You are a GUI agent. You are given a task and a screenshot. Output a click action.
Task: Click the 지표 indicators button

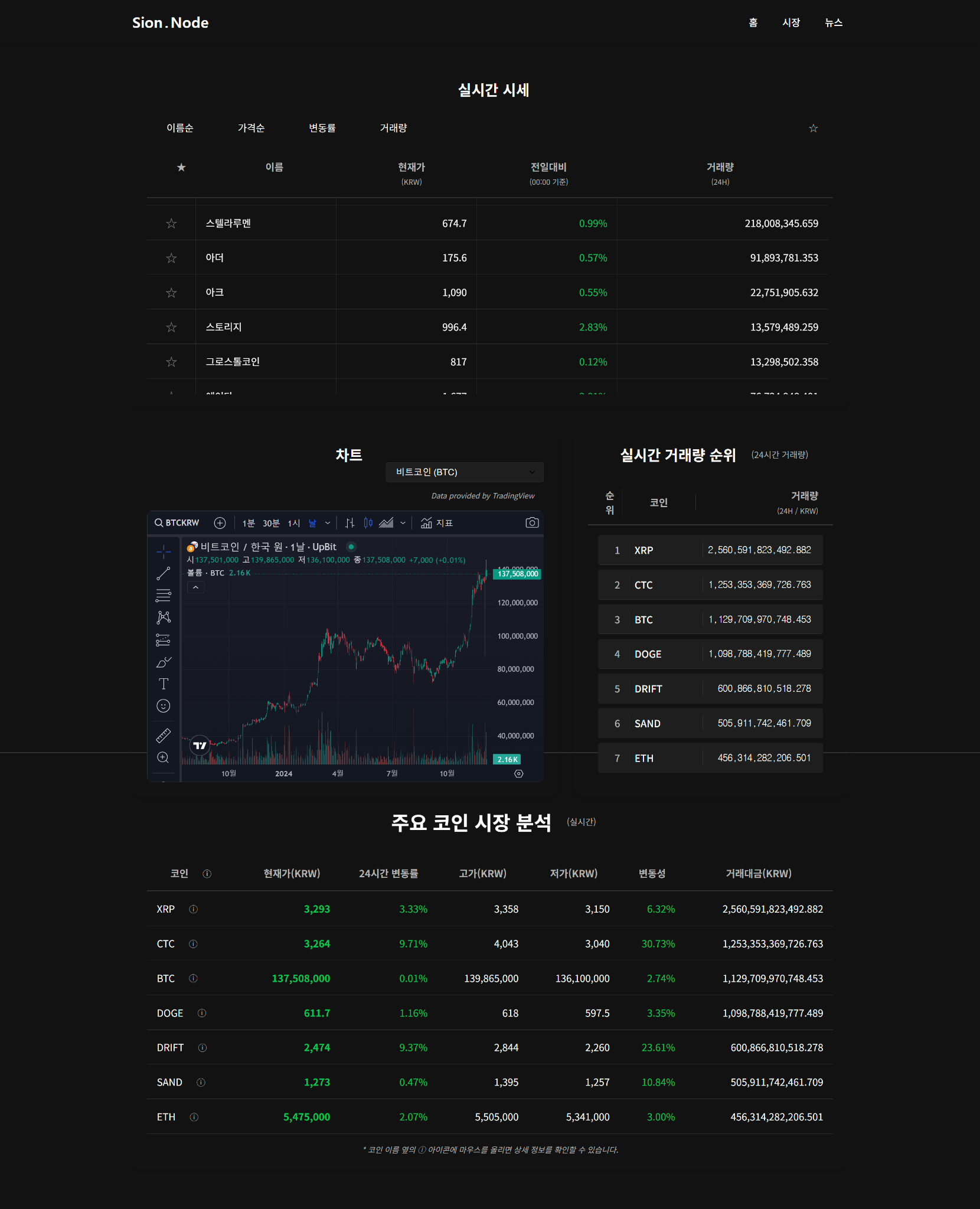click(x=437, y=523)
